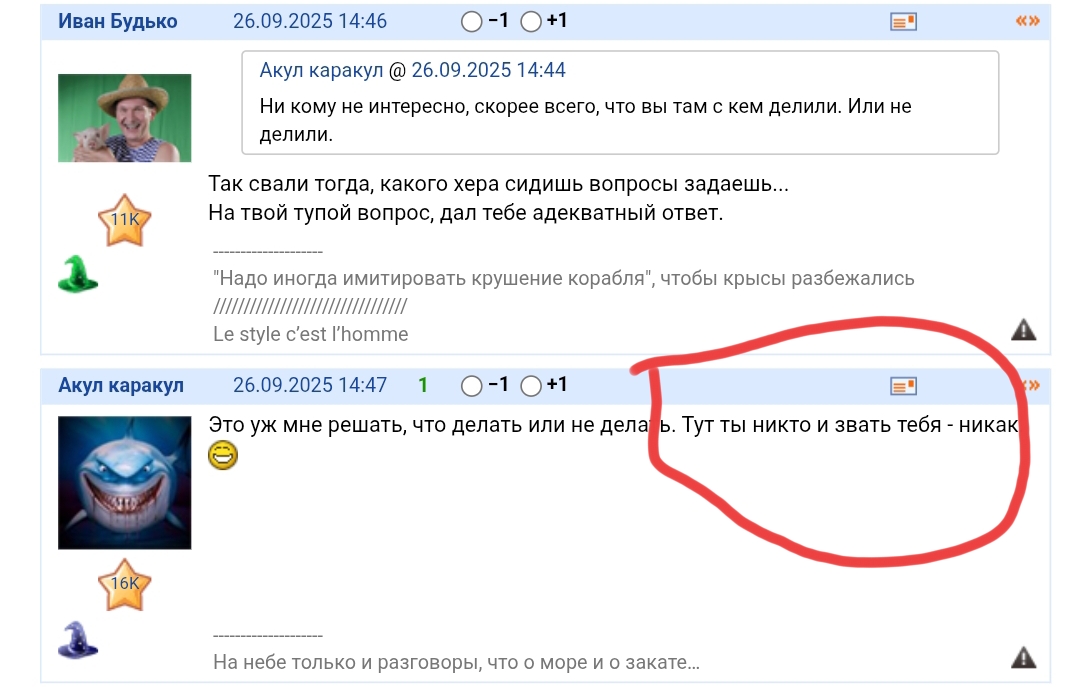
Task: Click the warning triangle report icon on Иван Будько's post
Action: [x=1024, y=330]
